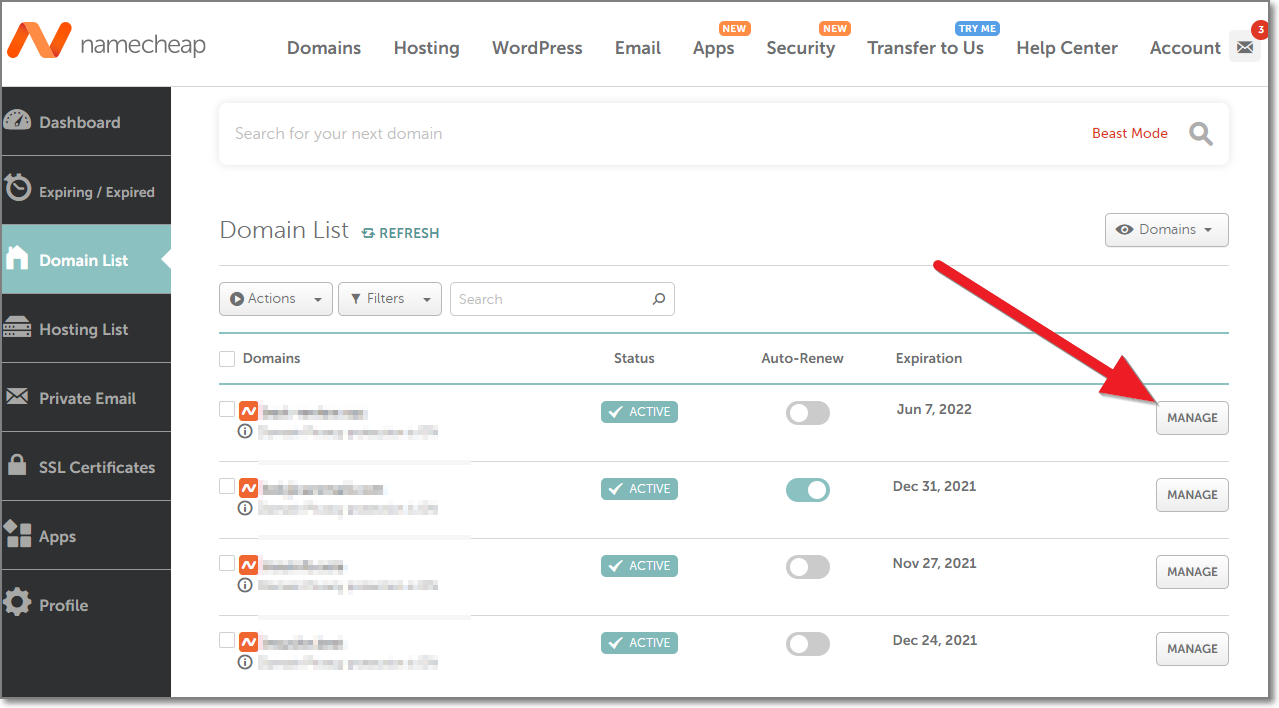
Task: Click the domain list Search field
Action: (562, 299)
